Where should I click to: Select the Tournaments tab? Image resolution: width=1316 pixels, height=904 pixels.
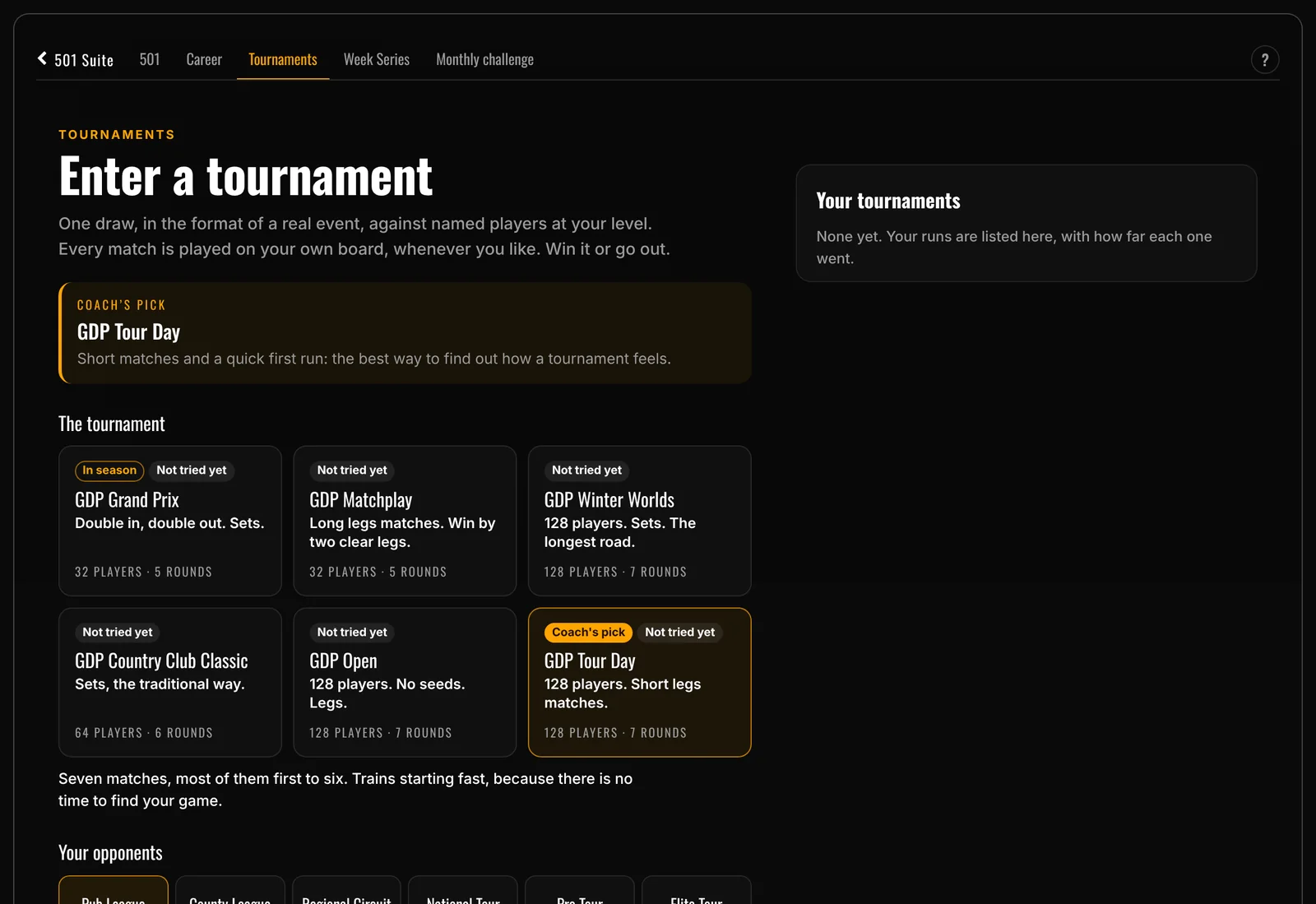[x=283, y=60]
